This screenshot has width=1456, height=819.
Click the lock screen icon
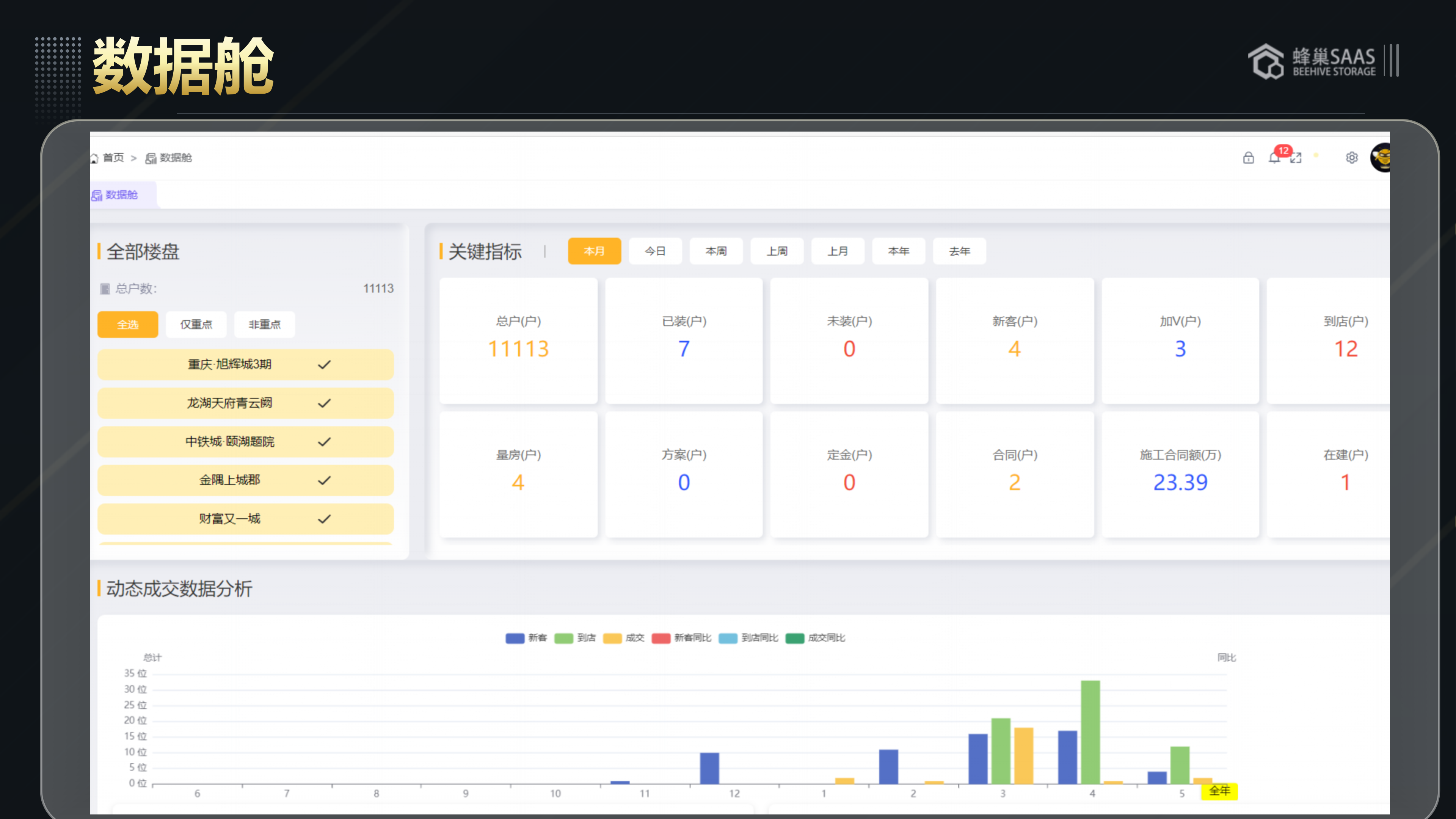pyautogui.click(x=1248, y=158)
